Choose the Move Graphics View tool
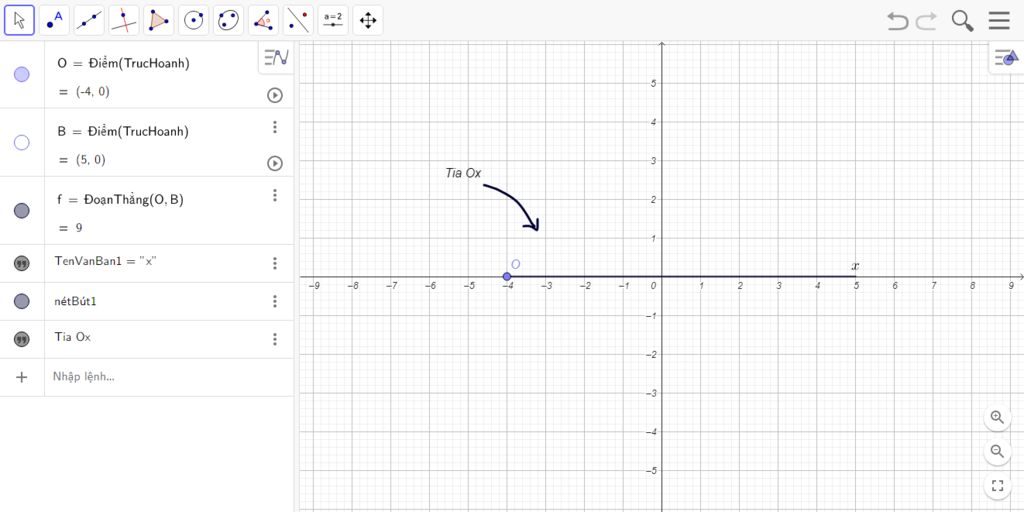1024x512 pixels. [x=368, y=20]
